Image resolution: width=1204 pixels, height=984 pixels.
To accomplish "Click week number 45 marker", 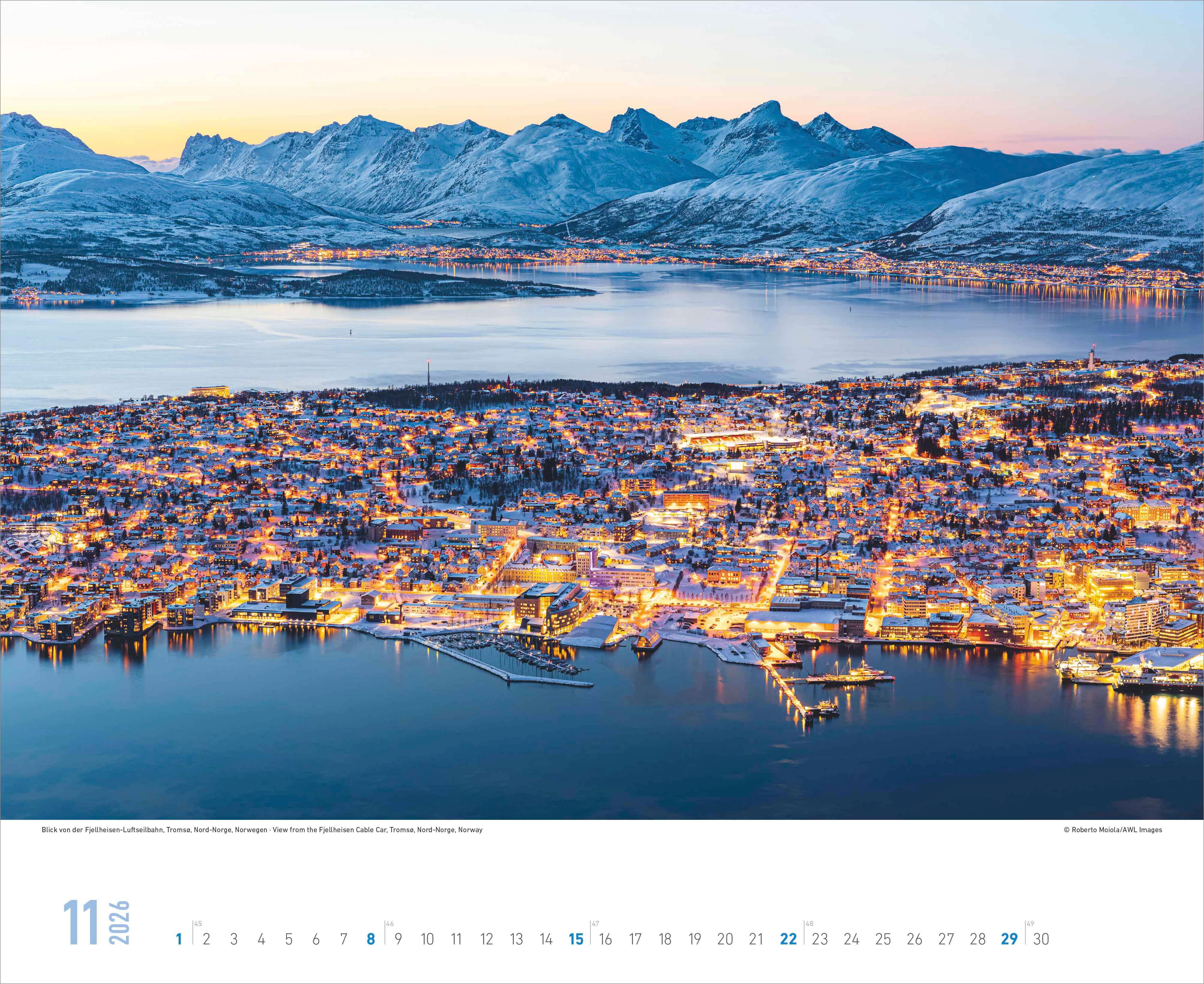I will pyautogui.click(x=198, y=923).
